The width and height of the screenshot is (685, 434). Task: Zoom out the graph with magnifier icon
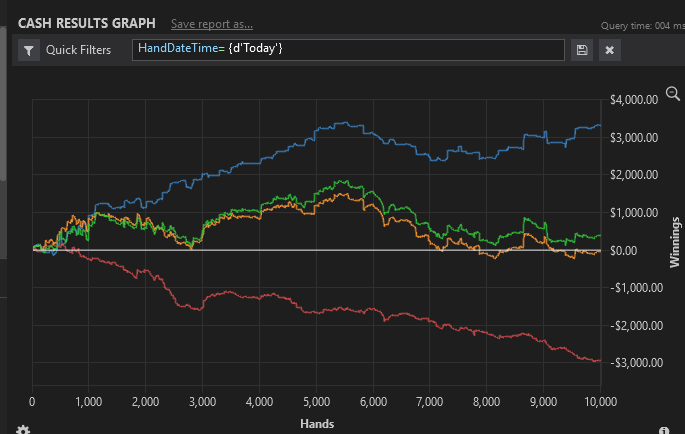(x=673, y=94)
